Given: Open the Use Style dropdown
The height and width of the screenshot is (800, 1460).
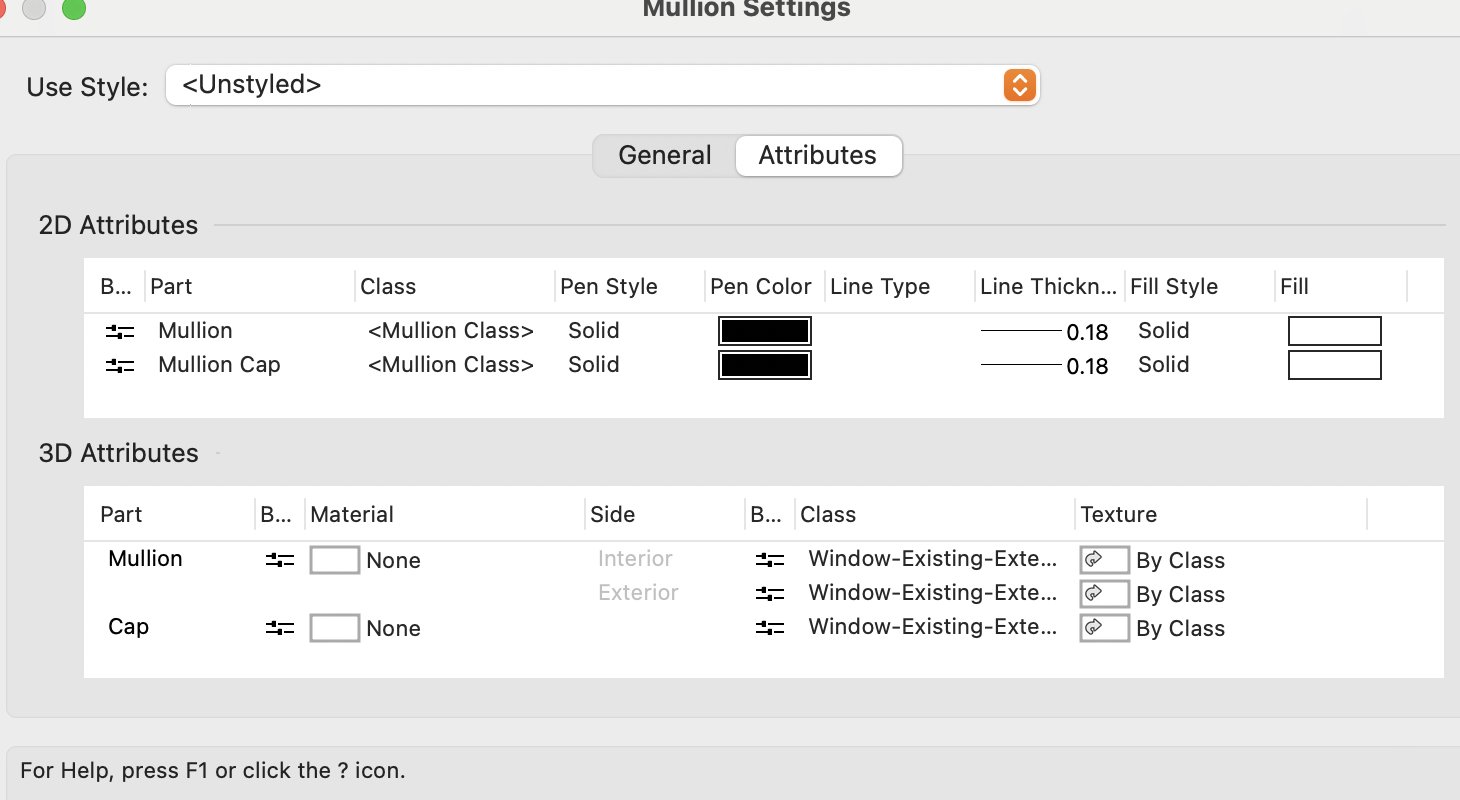Looking at the screenshot, I should pyautogui.click(x=1017, y=85).
